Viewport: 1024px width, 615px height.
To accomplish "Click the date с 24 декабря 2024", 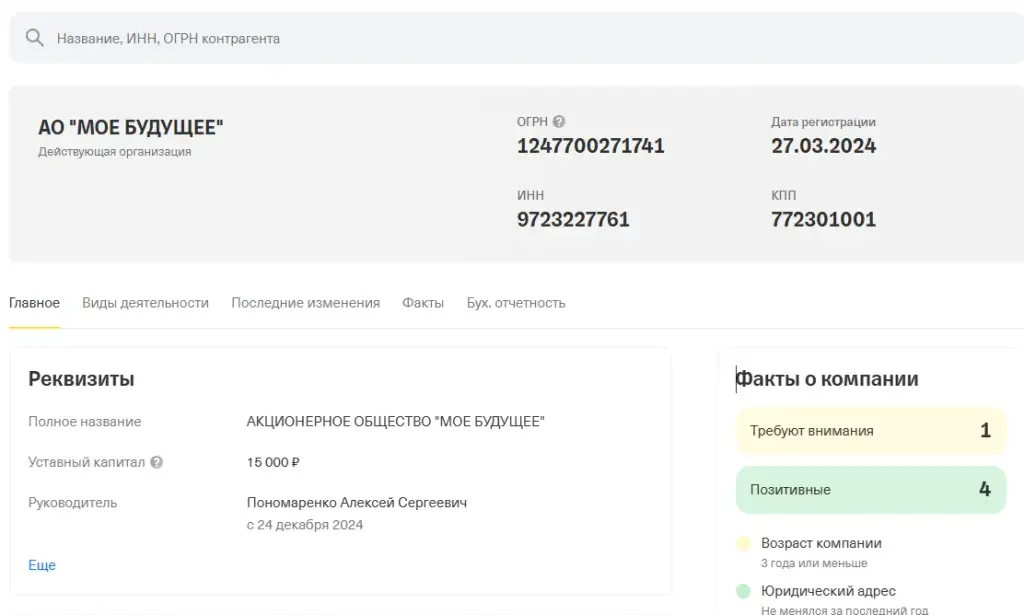I will click(x=304, y=525).
